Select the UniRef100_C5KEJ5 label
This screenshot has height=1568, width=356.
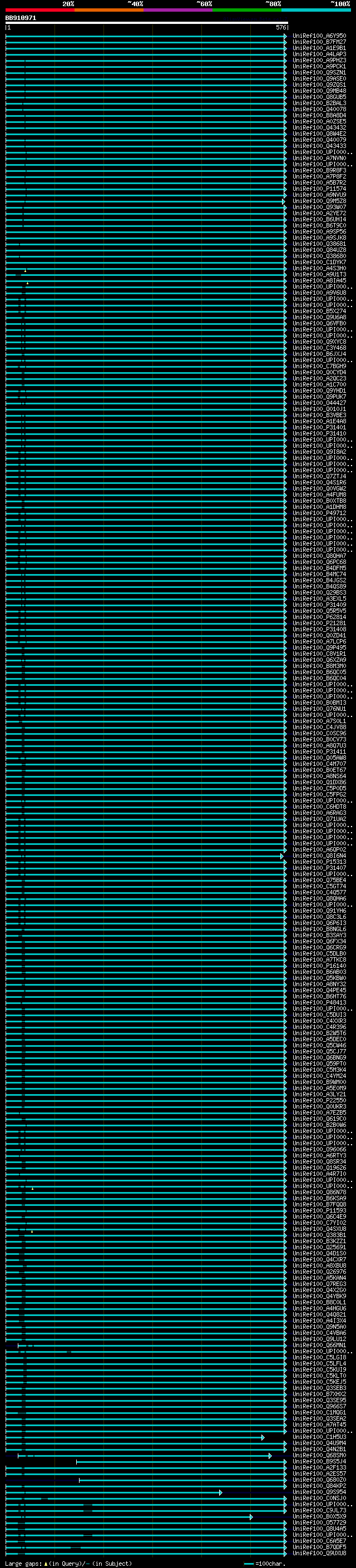point(319,1382)
